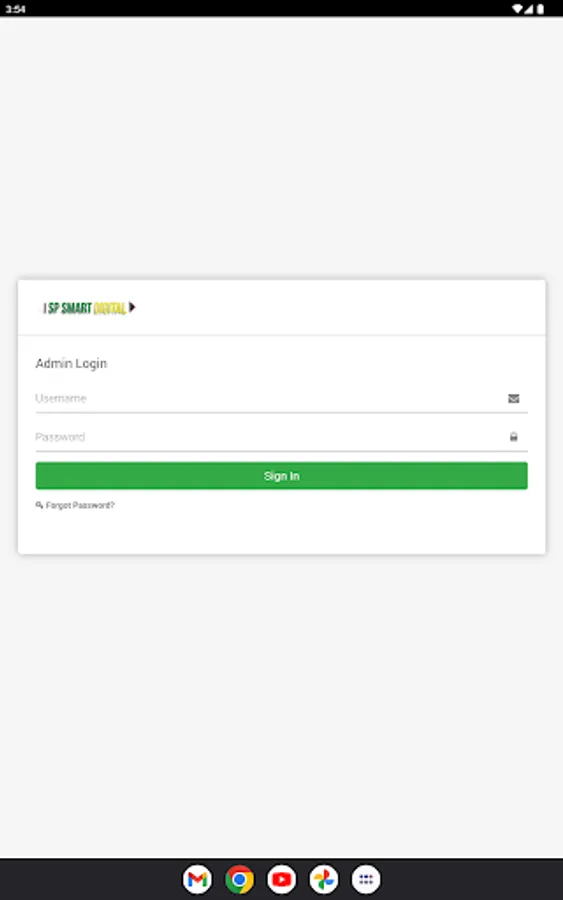Viewport: 563px width, 900px height.
Task: Tap the clock time in status bar
Action: tap(15, 9)
